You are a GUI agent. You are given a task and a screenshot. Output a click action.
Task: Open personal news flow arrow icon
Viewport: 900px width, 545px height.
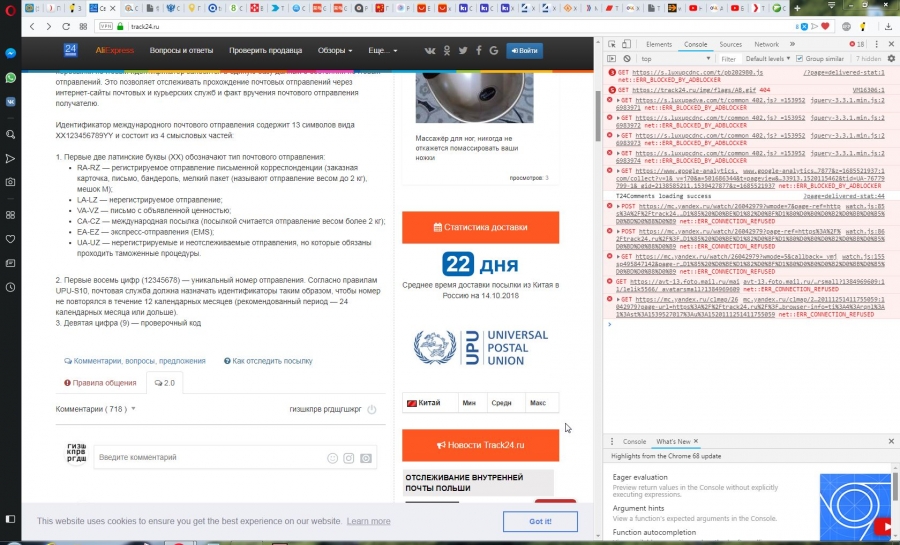pyautogui.click(x=10, y=158)
